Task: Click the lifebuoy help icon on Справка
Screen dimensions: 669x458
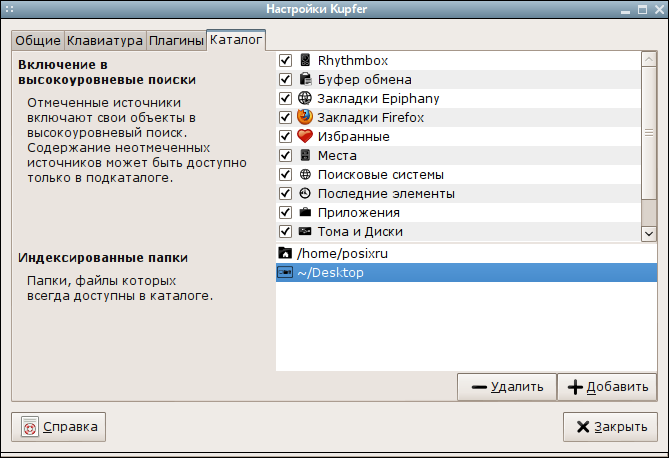Action: click(x=30, y=426)
